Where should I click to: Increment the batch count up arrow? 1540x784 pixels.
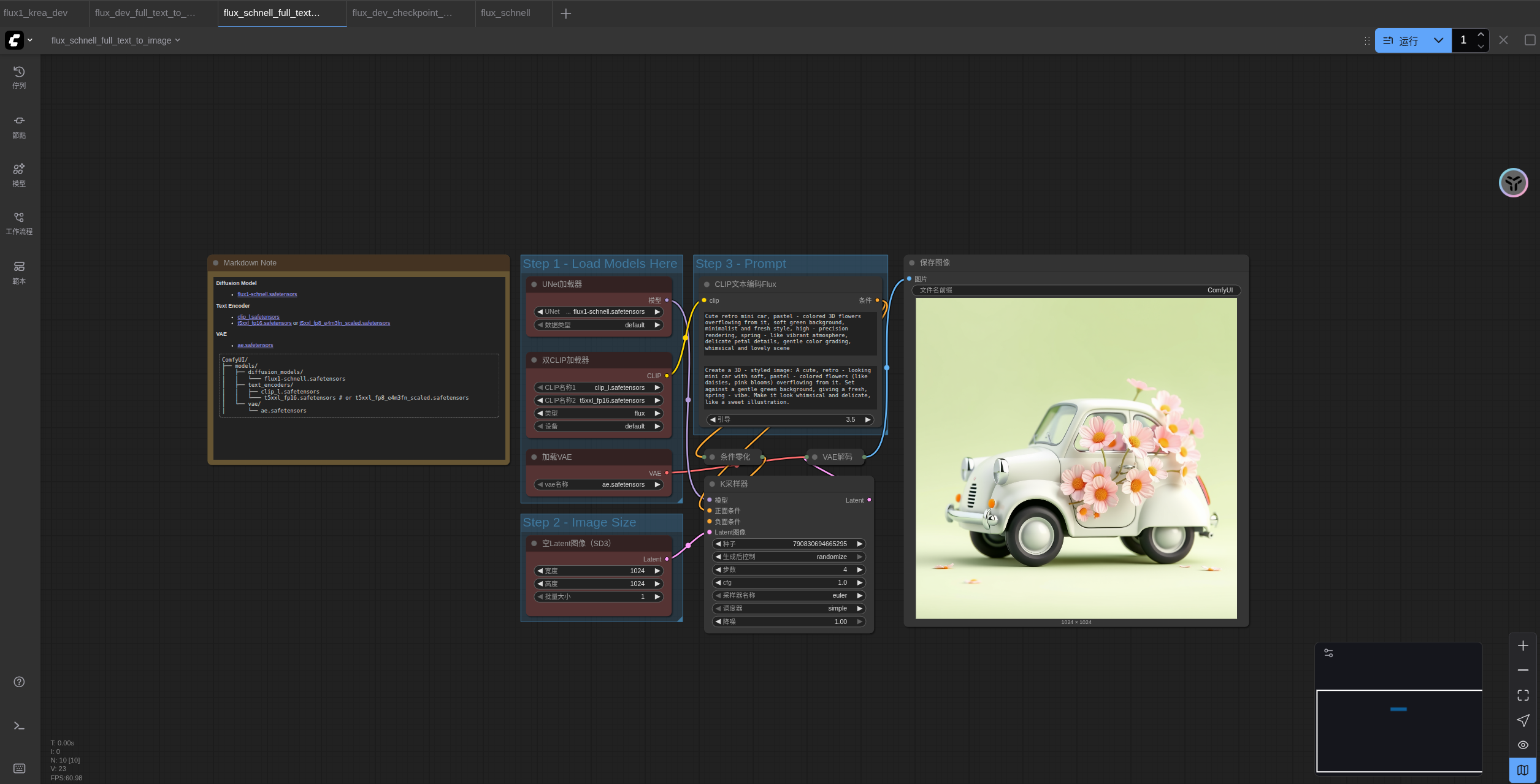tap(1481, 34)
